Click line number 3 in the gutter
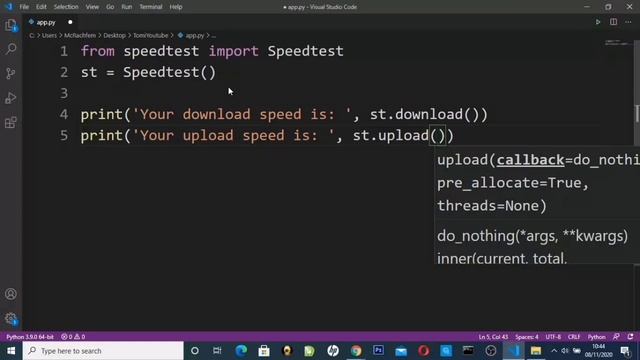Viewport: 640px width, 360px height. point(64,93)
